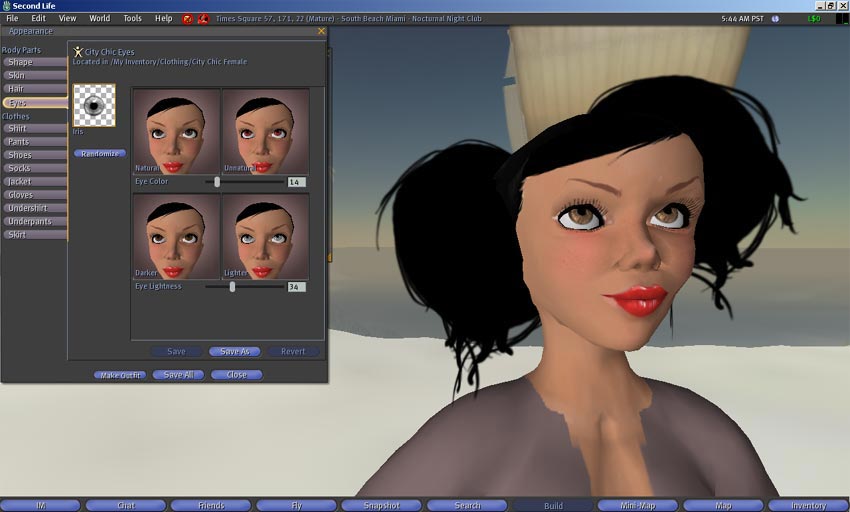Open the Tools menu
850x512 pixels.
click(132, 18)
